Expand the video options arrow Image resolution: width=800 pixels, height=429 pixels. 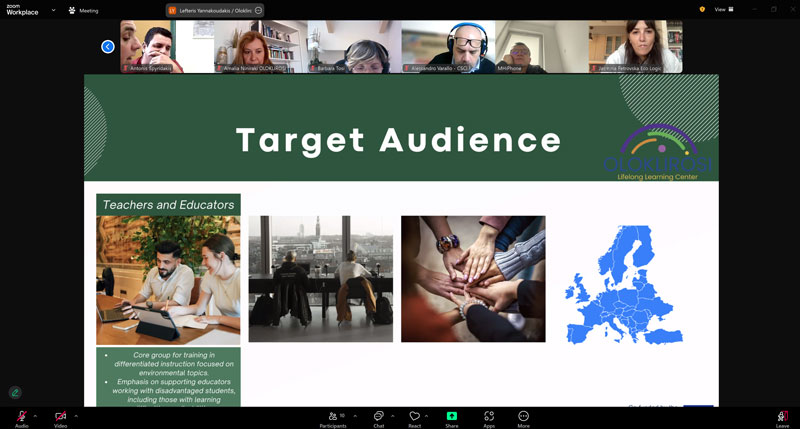click(x=76, y=415)
